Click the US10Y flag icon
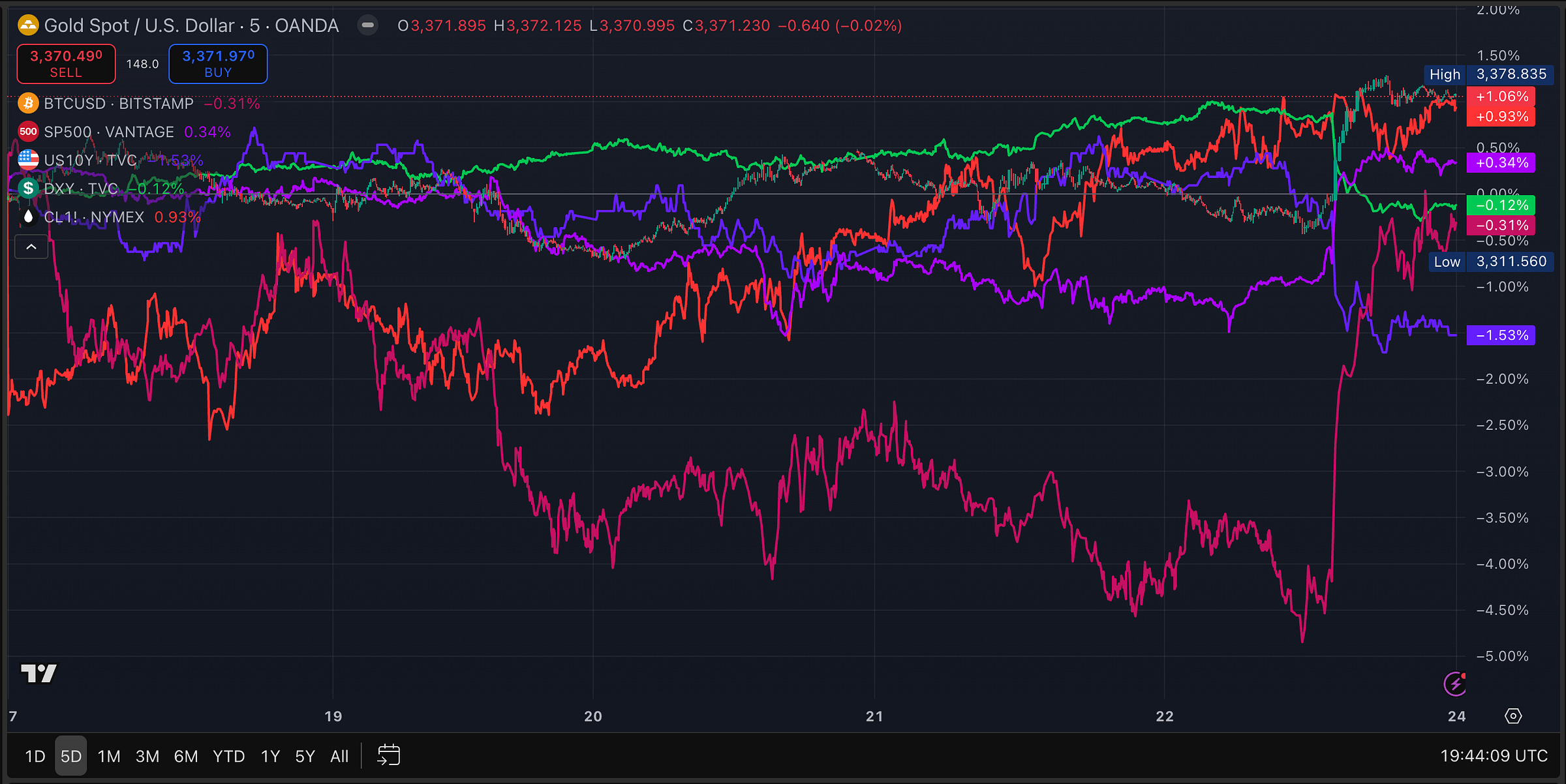This screenshot has width=1566, height=784. point(28,160)
